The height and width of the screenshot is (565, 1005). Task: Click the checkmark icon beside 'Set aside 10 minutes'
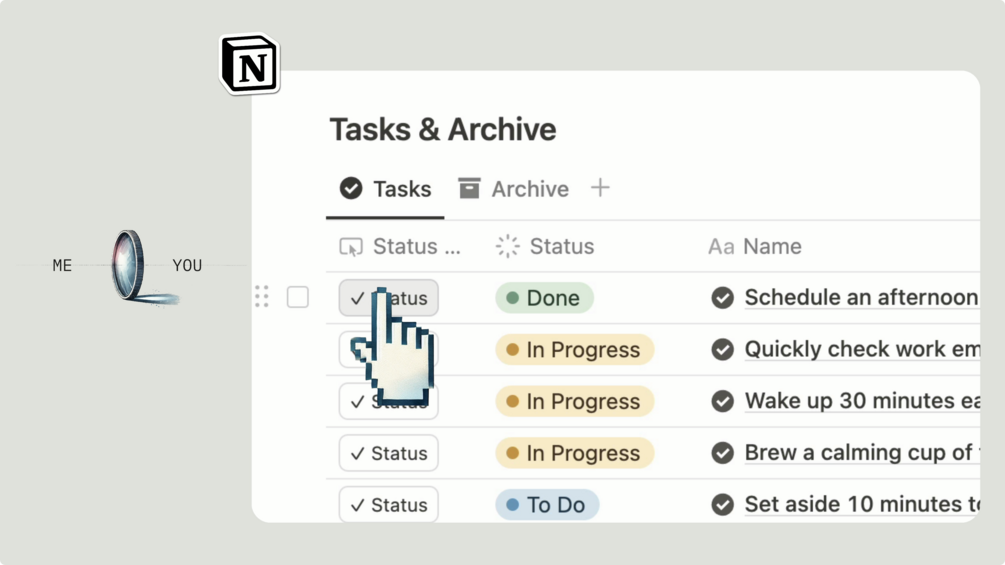coord(722,505)
